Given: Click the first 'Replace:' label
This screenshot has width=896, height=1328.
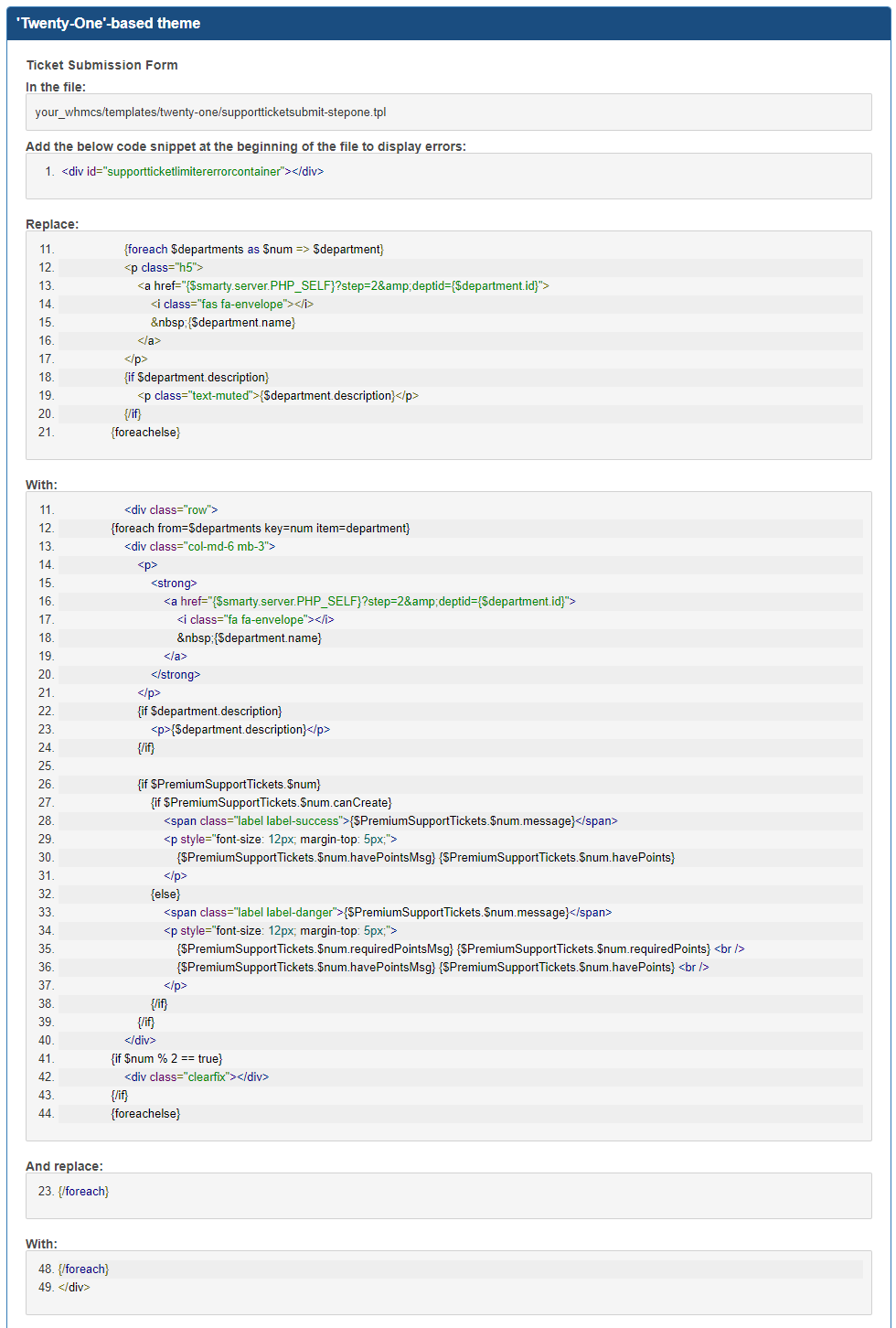Looking at the screenshot, I should 52,224.
